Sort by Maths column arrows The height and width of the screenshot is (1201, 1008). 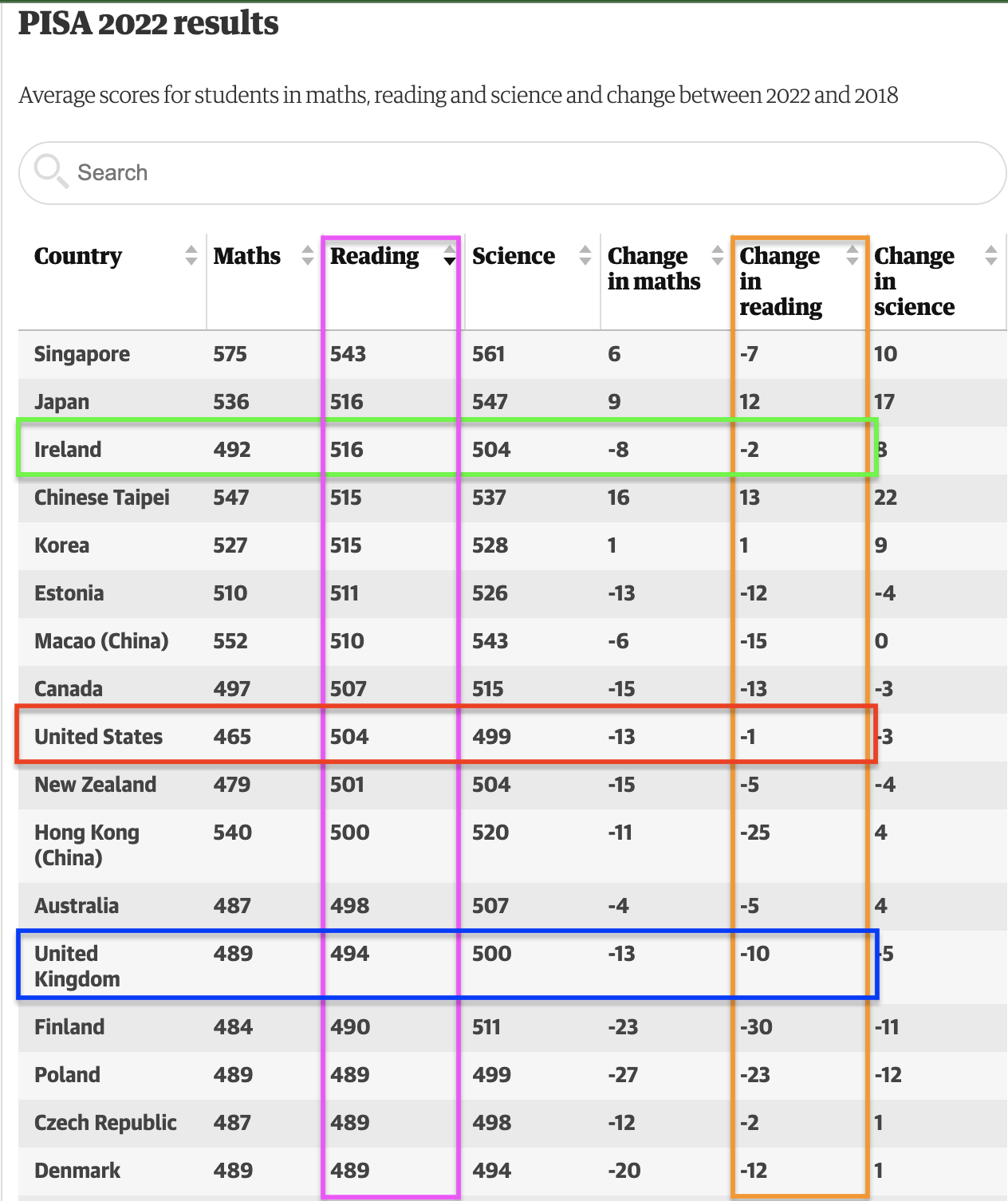[x=308, y=255]
